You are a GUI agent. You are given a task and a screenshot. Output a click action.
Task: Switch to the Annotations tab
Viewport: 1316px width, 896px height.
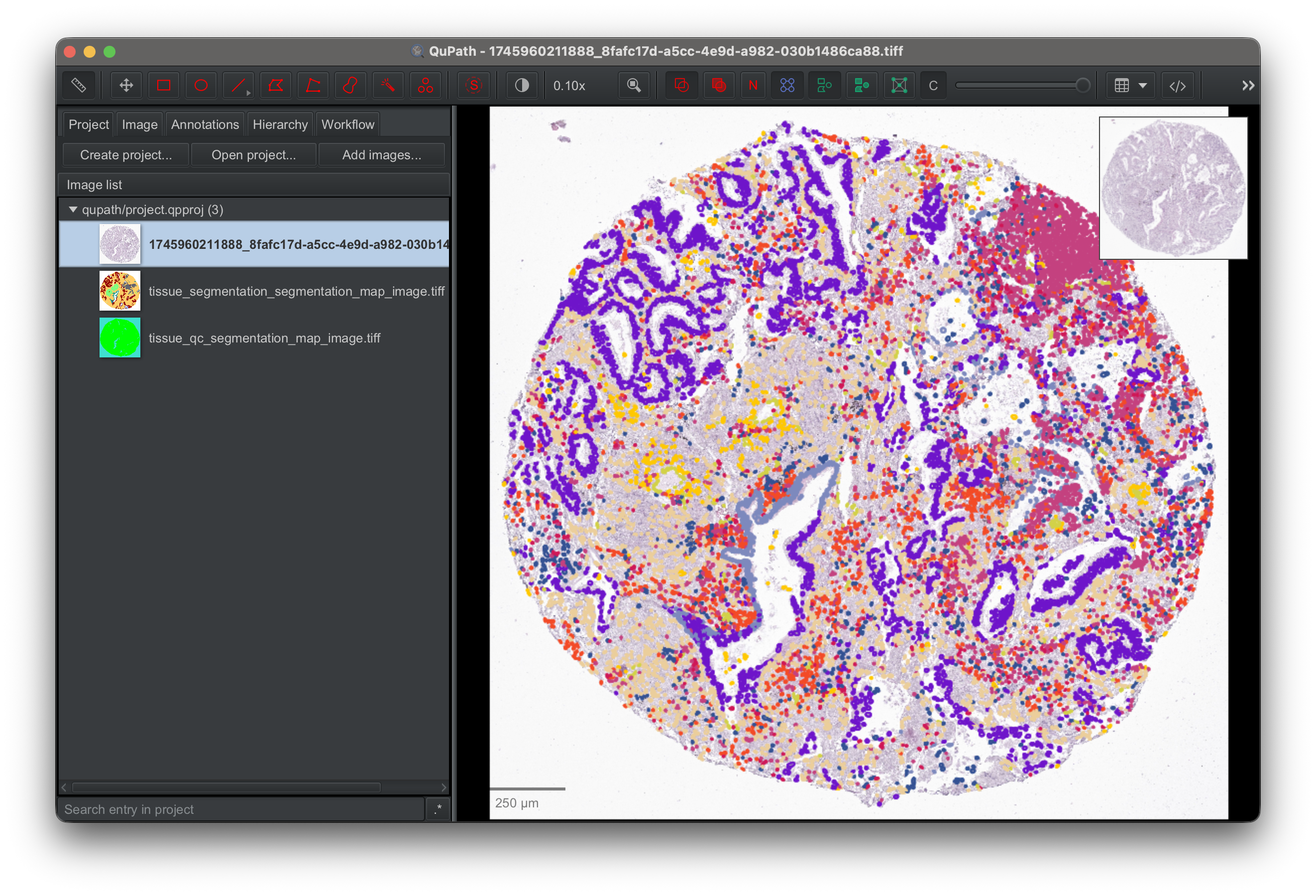[205, 124]
